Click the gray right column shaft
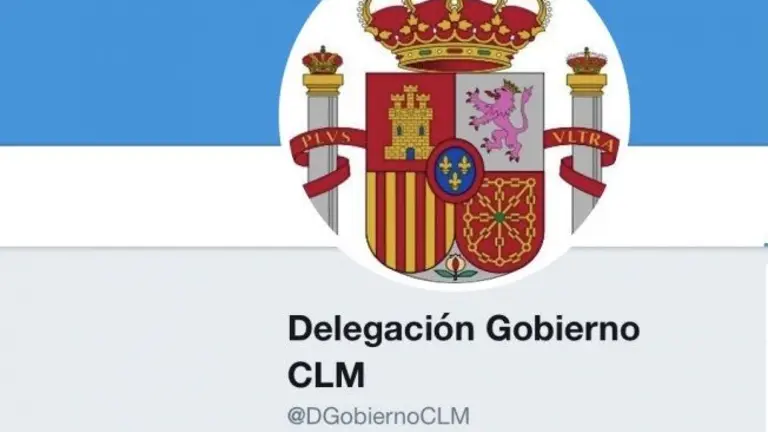This screenshot has width=768, height=432. point(586,162)
